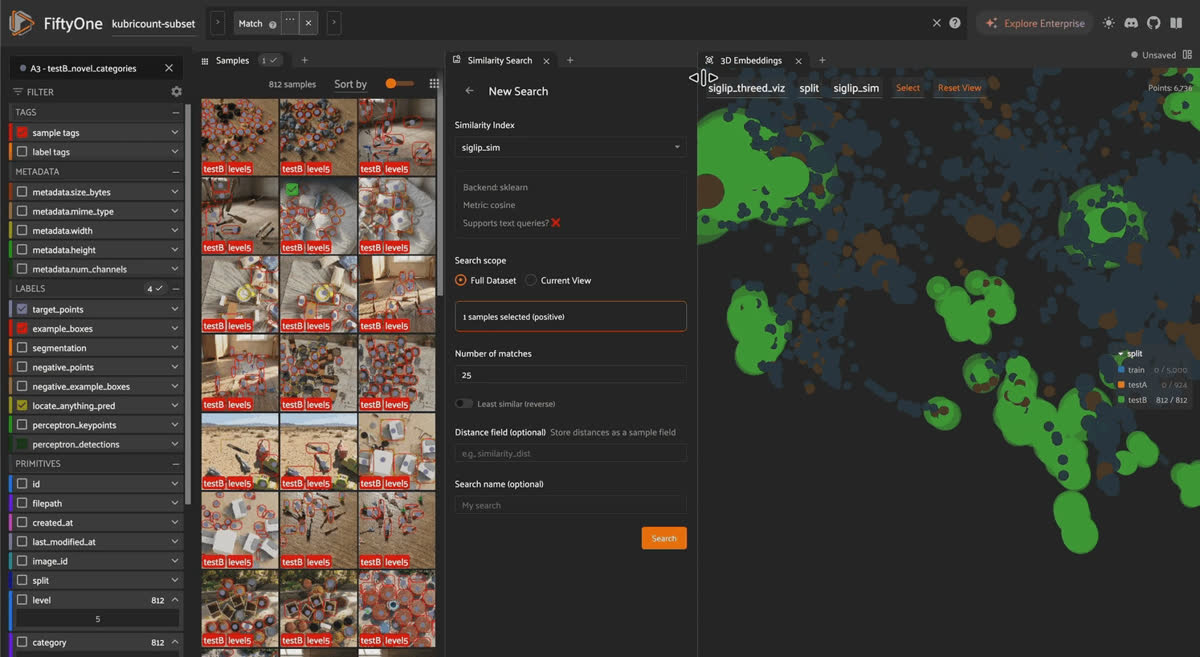Check the label tags checkbox
This screenshot has height=657, width=1200.
22,152
